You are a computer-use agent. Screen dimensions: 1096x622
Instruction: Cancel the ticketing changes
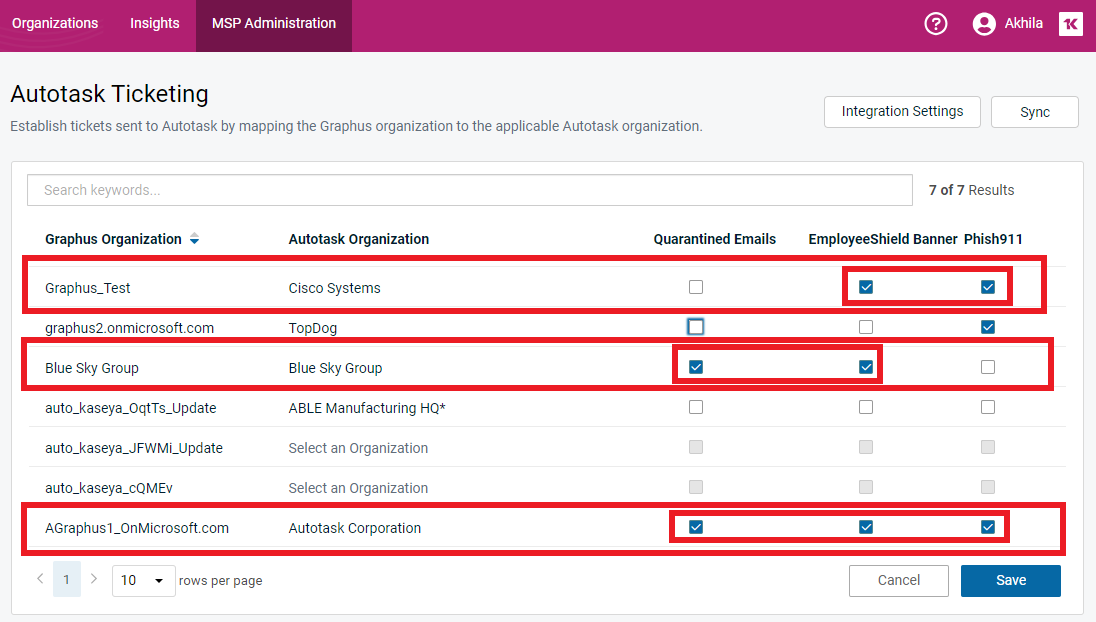click(899, 580)
